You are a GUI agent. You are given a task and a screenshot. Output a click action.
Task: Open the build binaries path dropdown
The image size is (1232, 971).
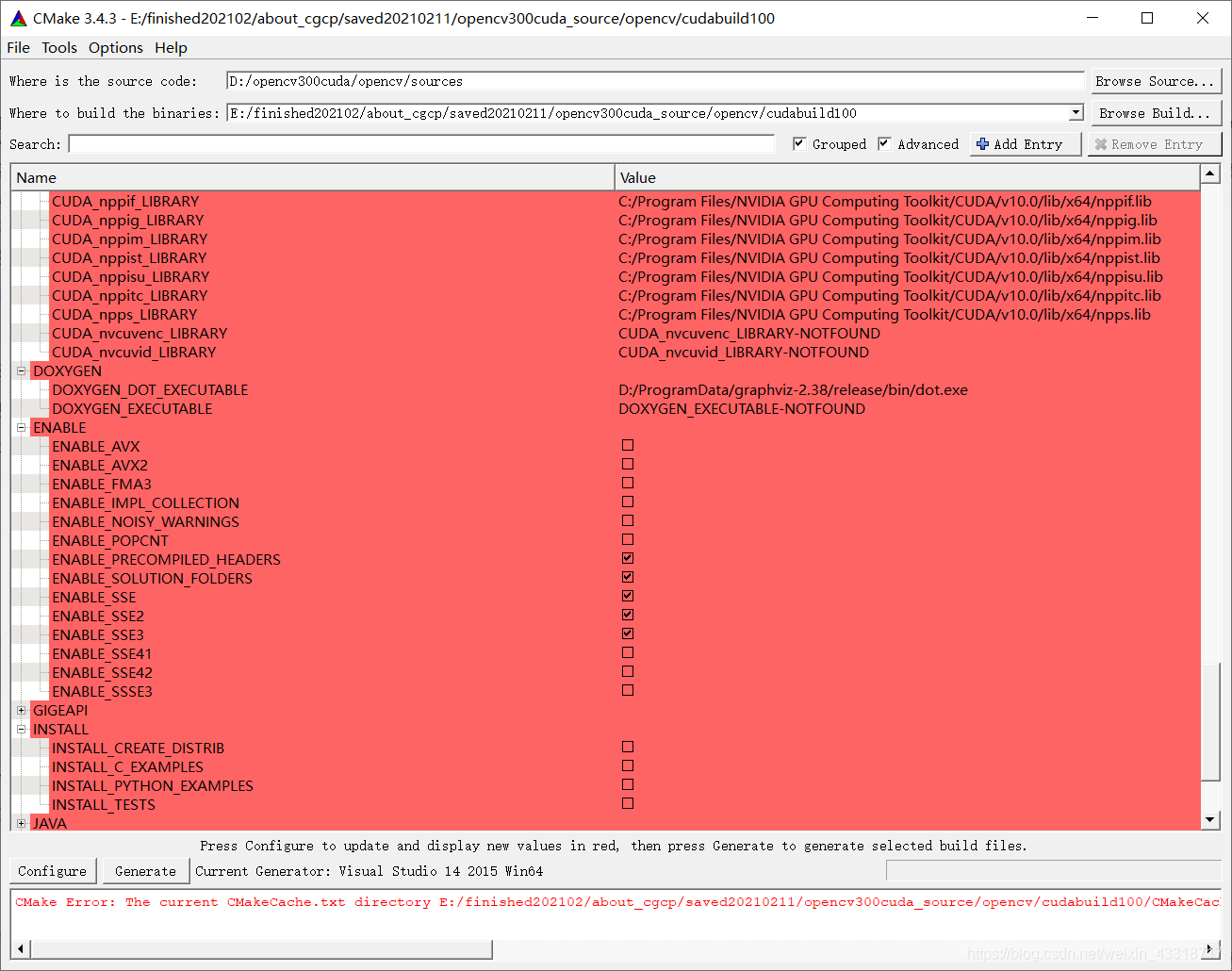pos(1076,113)
